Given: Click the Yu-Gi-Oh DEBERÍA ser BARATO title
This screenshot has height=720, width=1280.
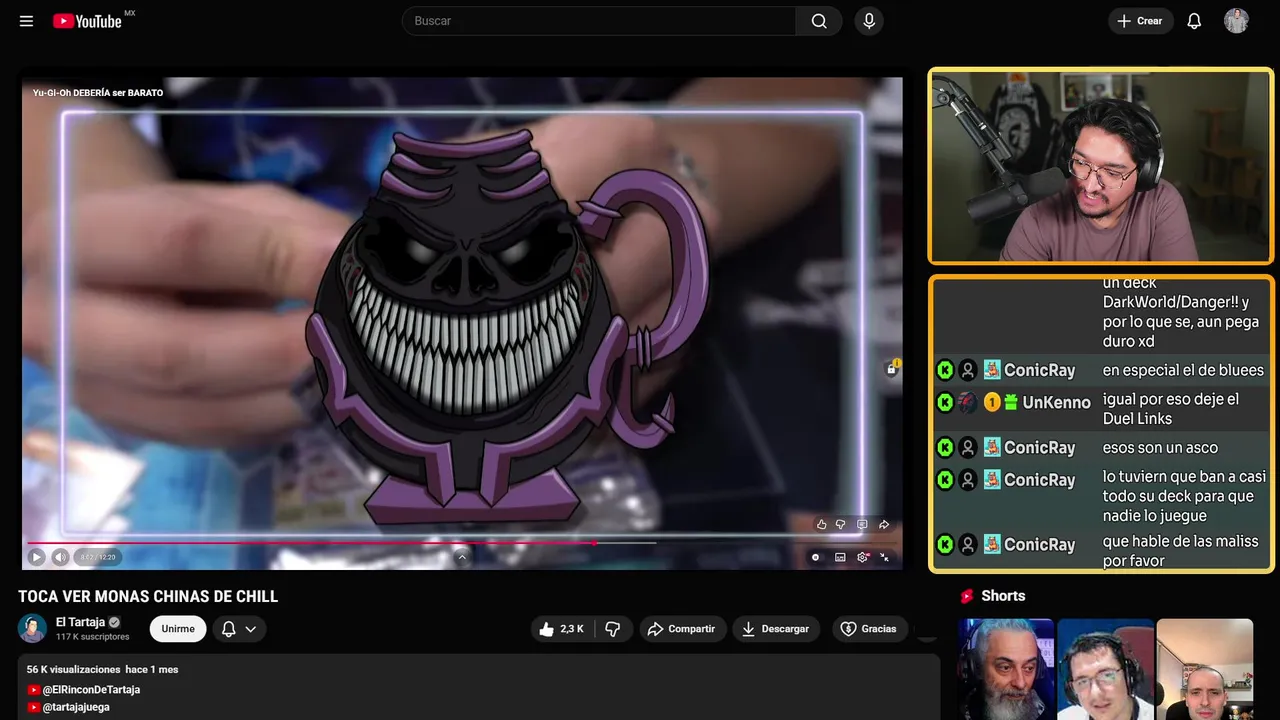Looking at the screenshot, I should (x=98, y=93).
